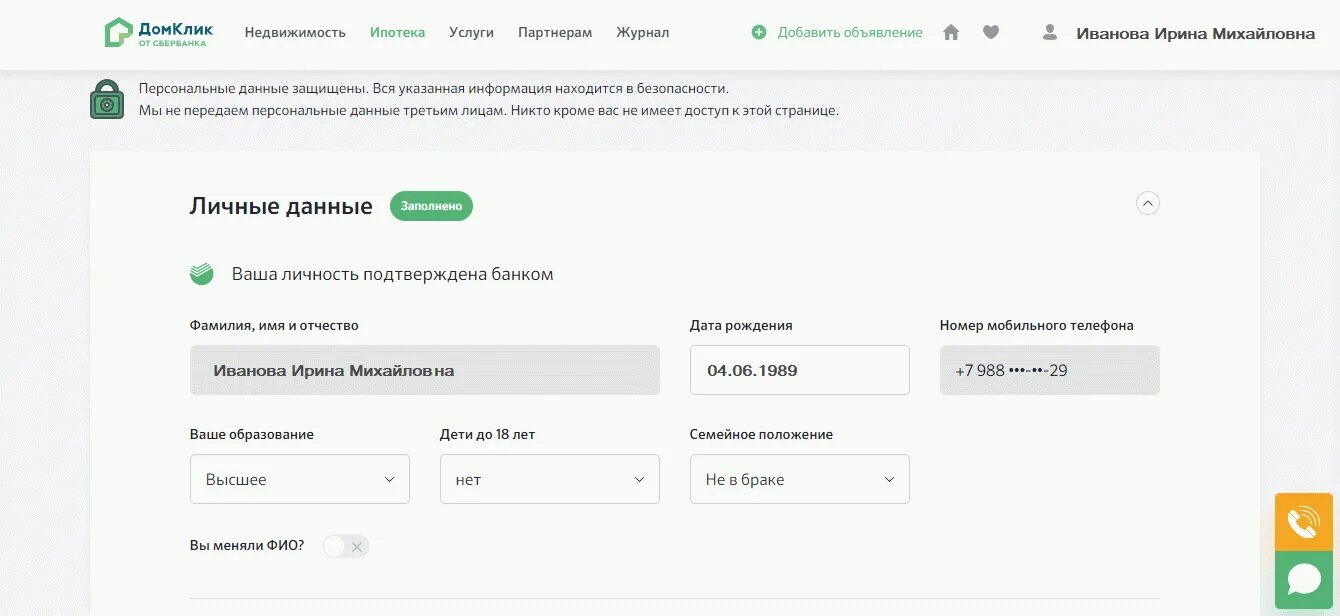Open the 'Дети до 18 лет' dropdown

(549, 479)
